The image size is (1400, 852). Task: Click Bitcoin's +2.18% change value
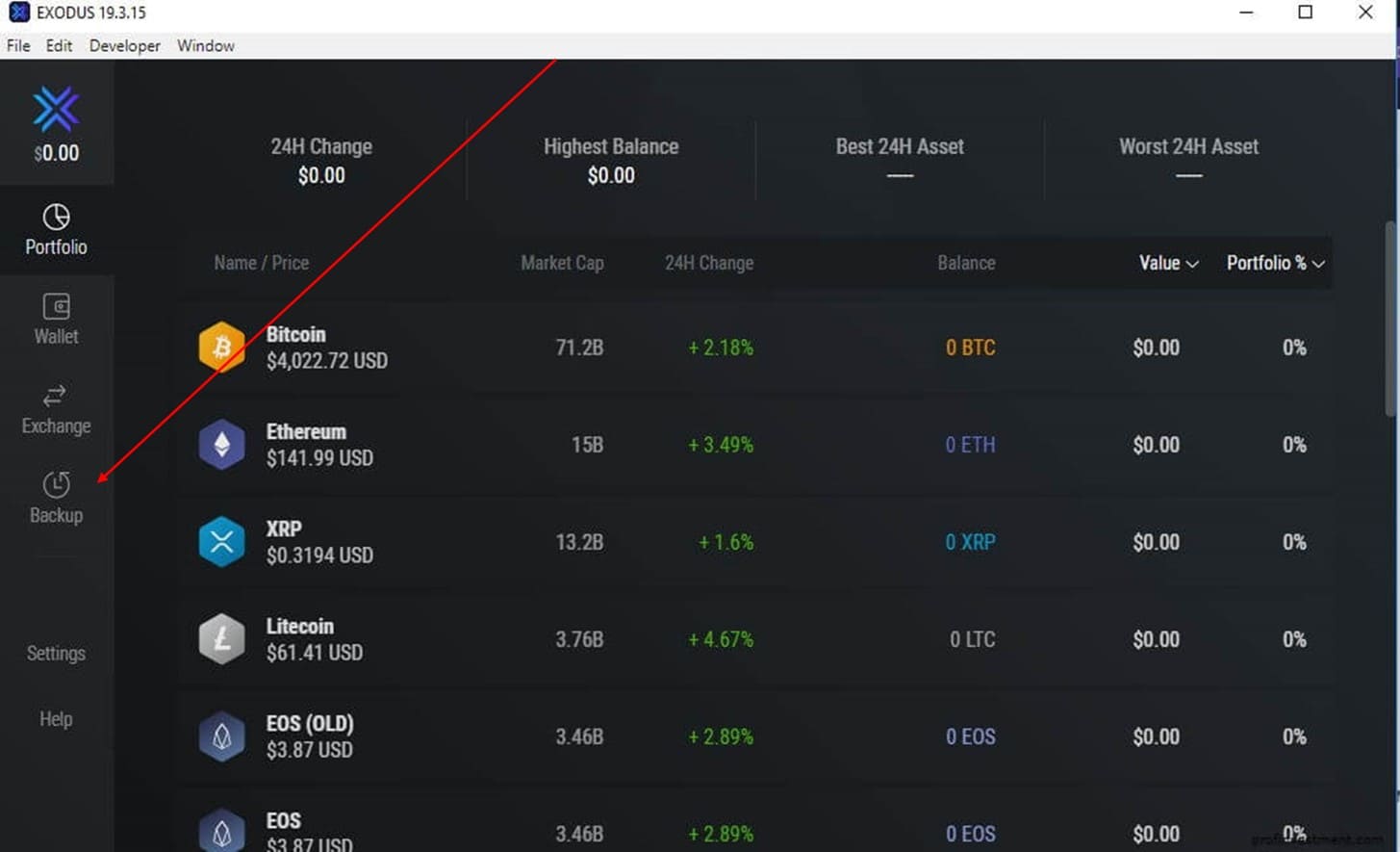[721, 348]
